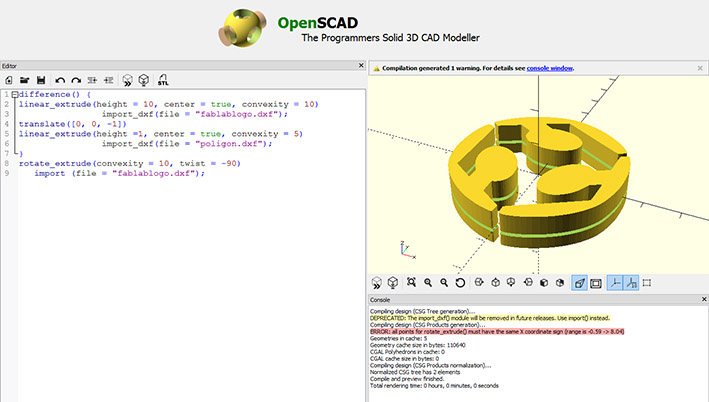
Task: Redo the last undone edit
Action: 76,80
